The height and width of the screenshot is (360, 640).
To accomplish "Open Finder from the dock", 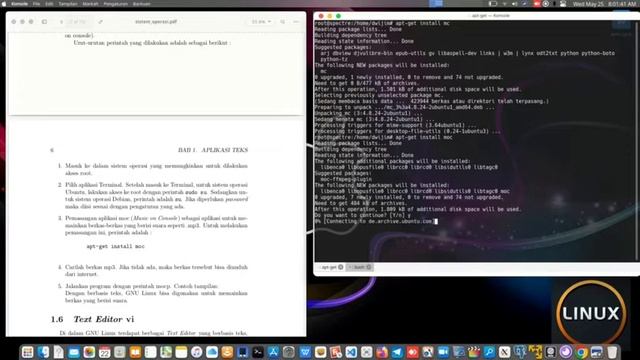I will (x=43, y=352).
